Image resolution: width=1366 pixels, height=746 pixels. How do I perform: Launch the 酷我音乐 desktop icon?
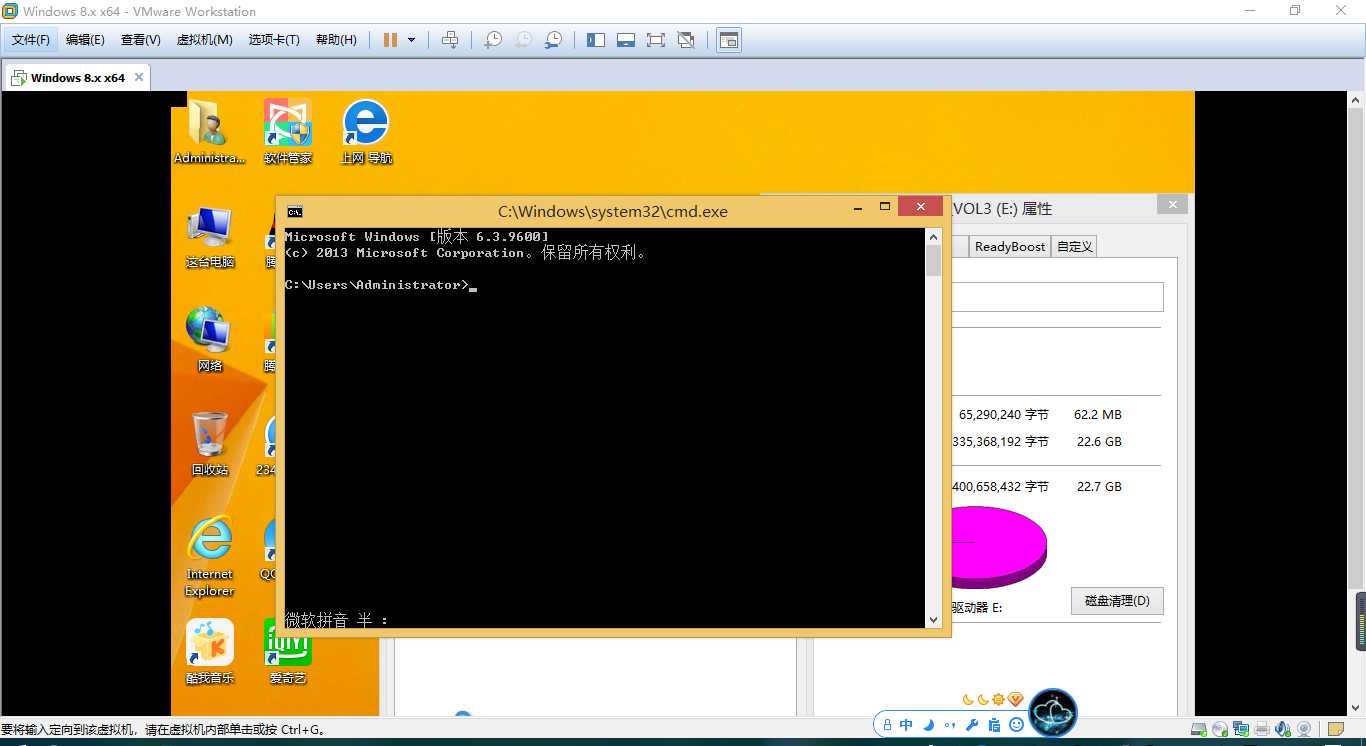click(210, 652)
